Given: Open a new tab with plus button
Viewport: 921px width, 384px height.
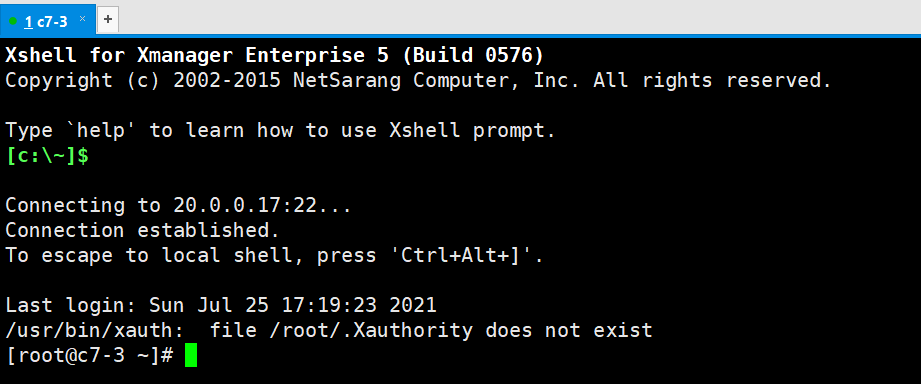Looking at the screenshot, I should pyautogui.click(x=107, y=19).
